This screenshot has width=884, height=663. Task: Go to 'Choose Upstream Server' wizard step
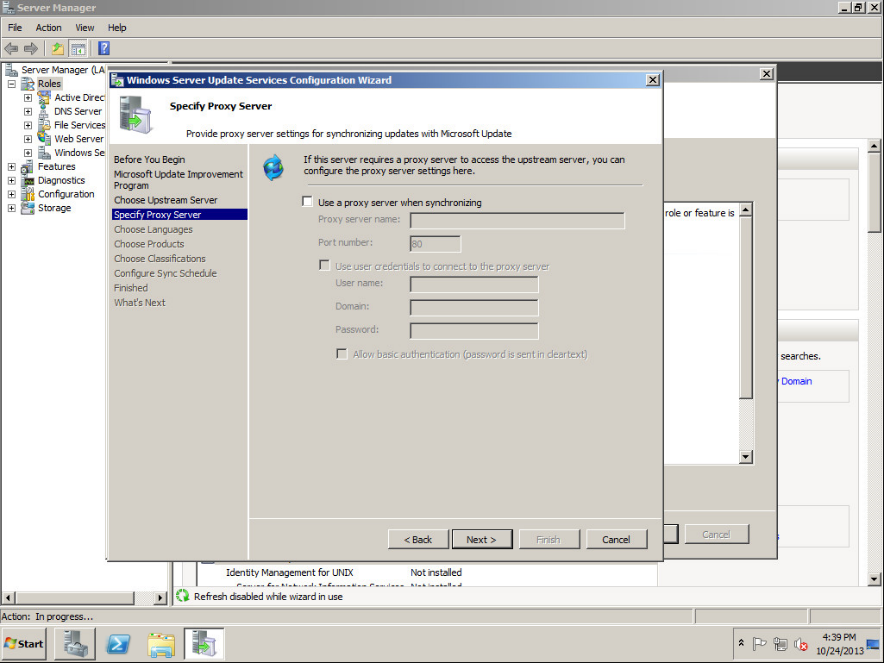pos(166,200)
